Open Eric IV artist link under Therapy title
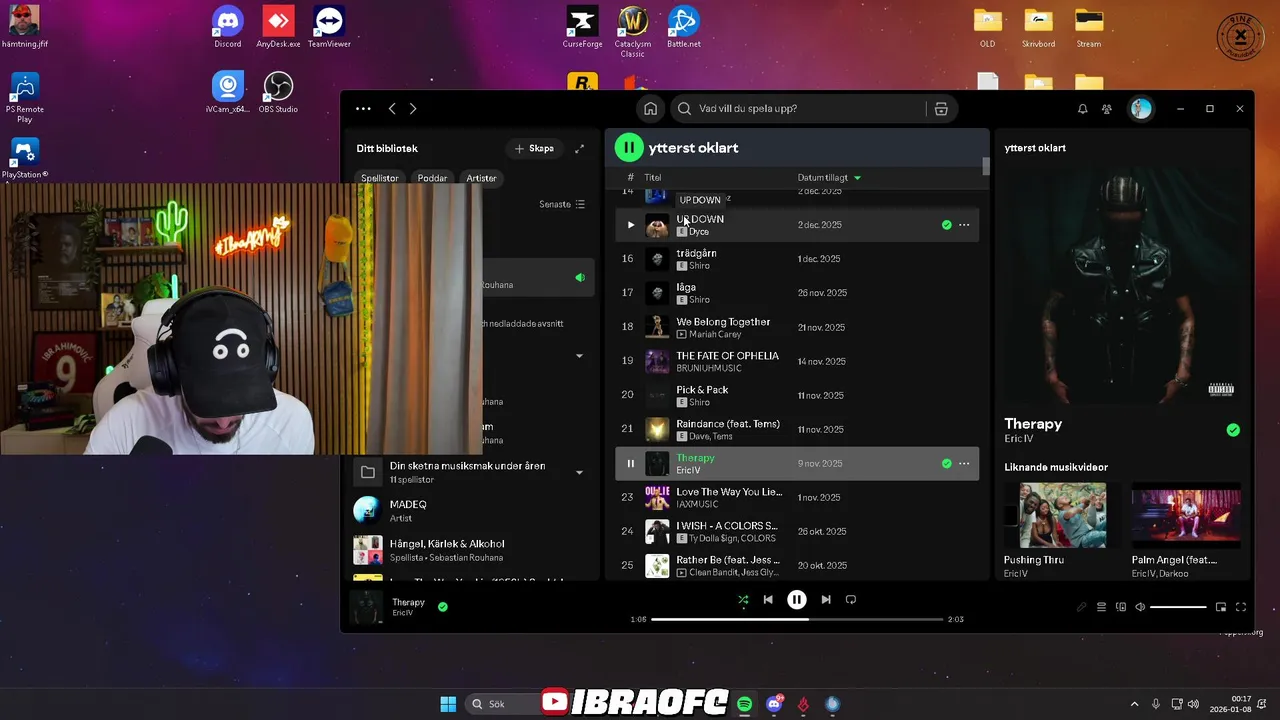This screenshot has width=1280, height=720. (1017, 439)
